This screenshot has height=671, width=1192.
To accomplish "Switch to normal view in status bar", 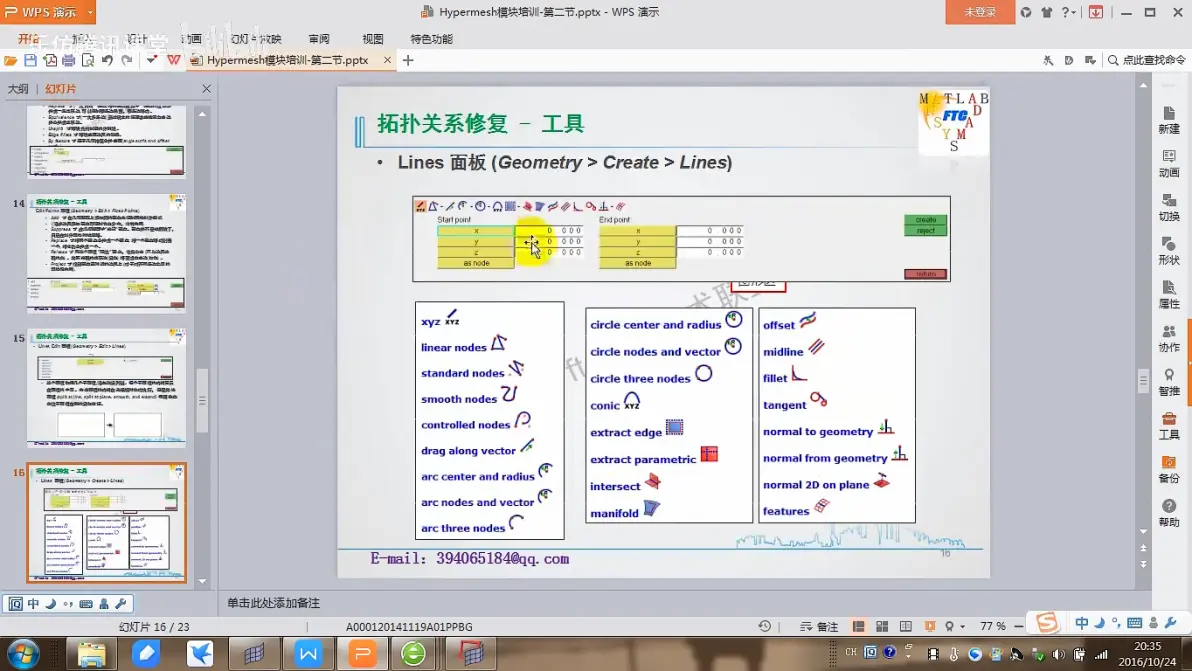I will click(860, 626).
